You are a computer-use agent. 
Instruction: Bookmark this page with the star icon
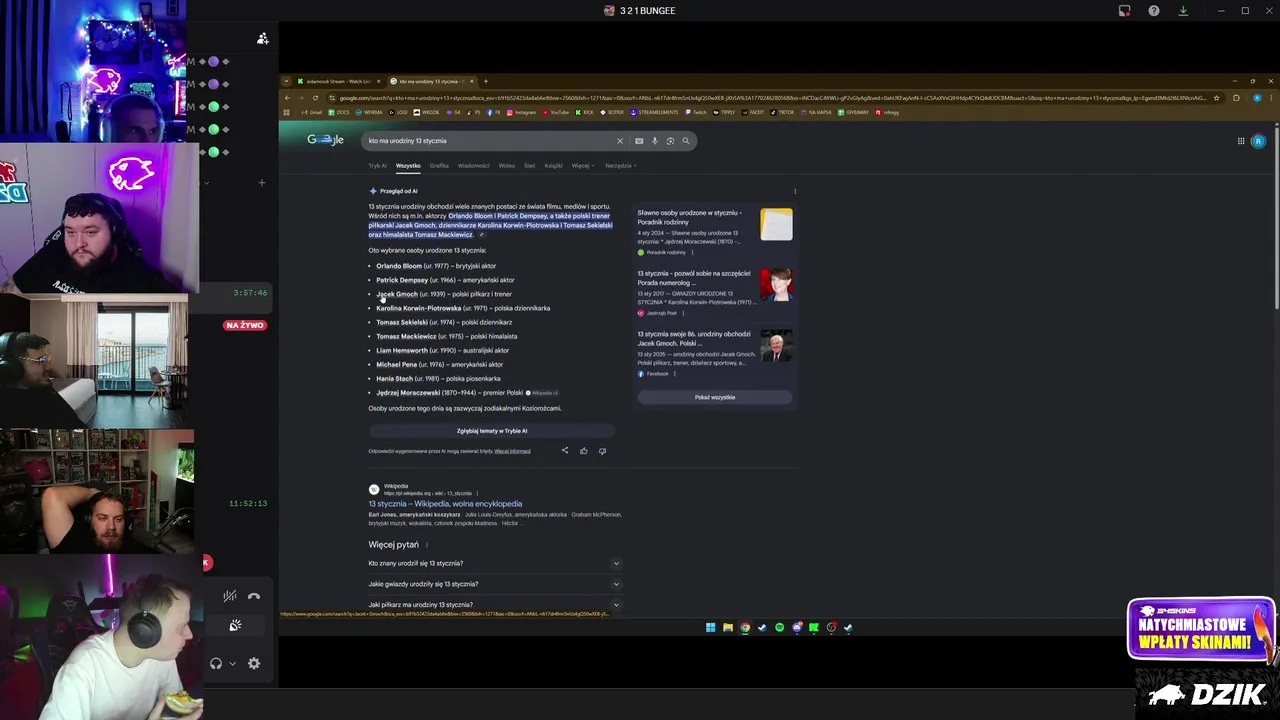pyautogui.click(x=1217, y=98)
